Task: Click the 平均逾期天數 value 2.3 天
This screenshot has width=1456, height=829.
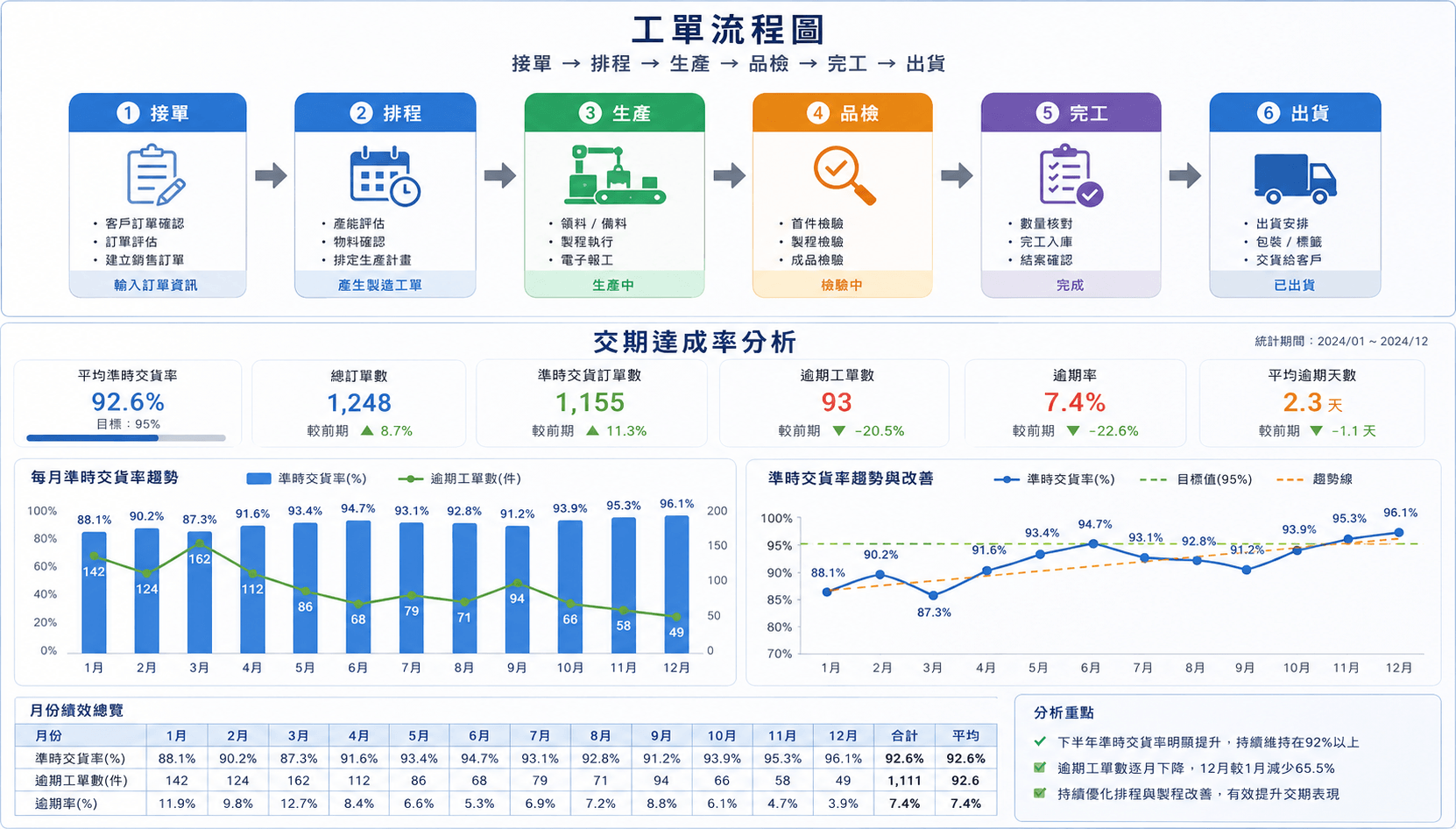Action: [x=1312, y=403]
